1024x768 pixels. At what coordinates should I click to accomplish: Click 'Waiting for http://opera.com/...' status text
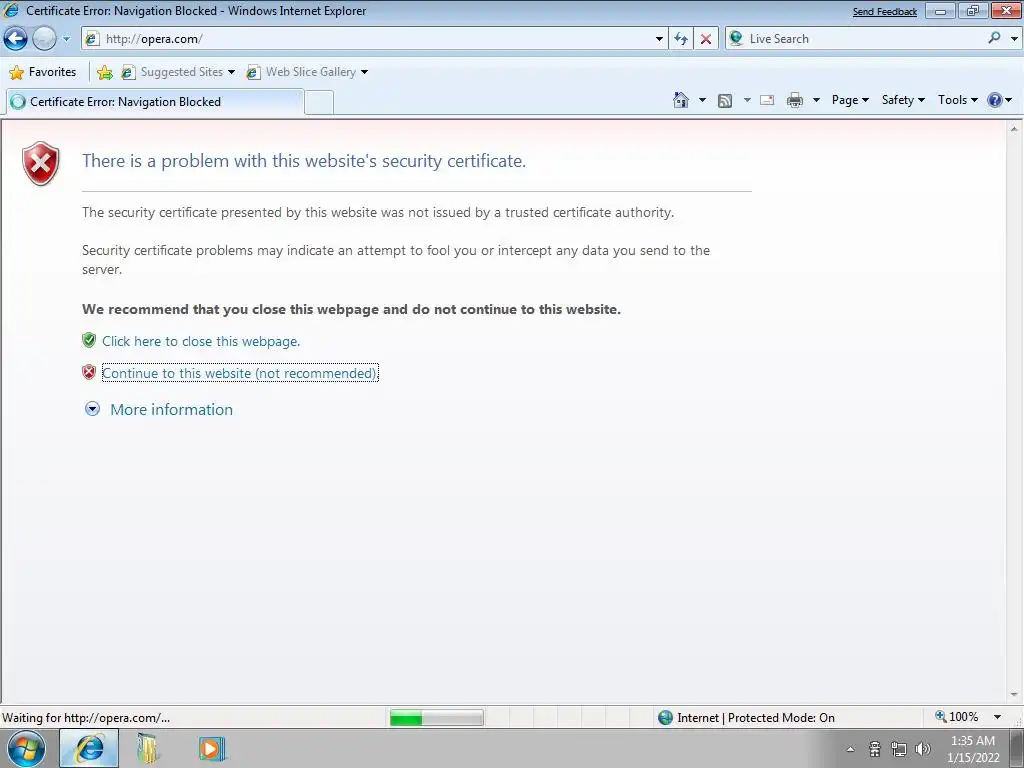pos(86,718)
